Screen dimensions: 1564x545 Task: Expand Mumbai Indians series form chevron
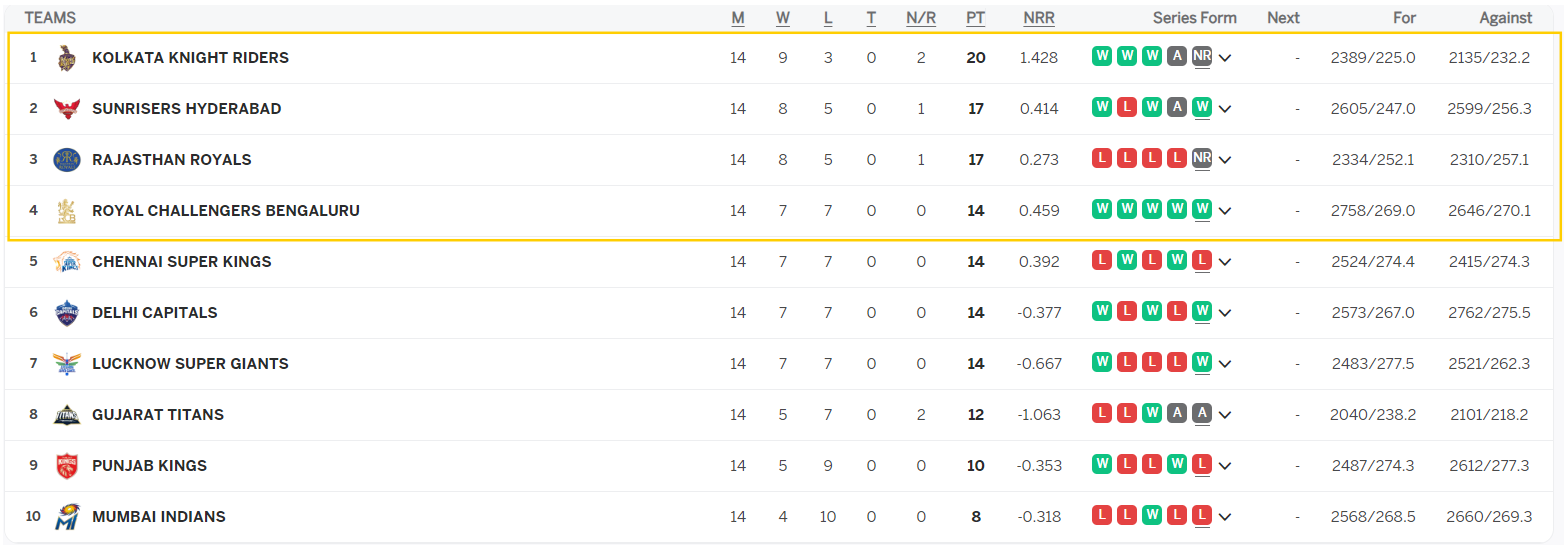[1225, 517]
